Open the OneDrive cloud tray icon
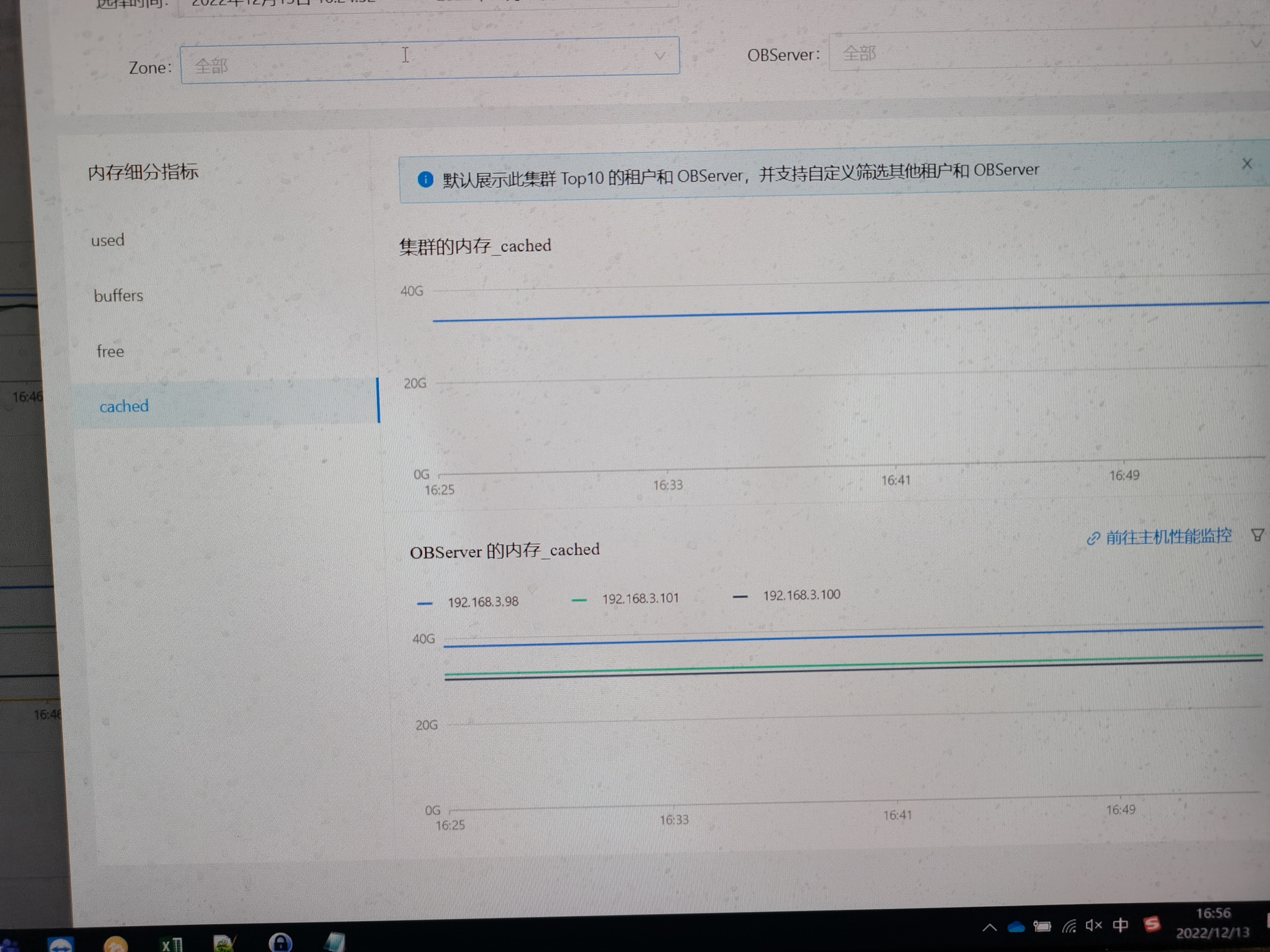The width and height of the screenshot is (1270, 952). tap(1016, 927)
